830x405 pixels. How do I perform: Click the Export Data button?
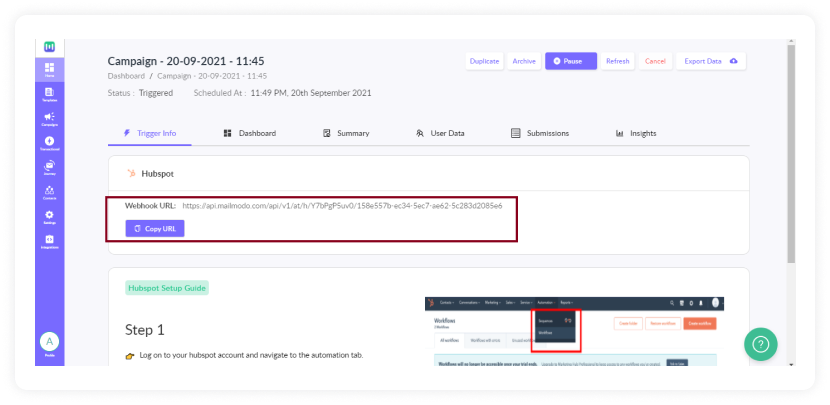coord(711,61)
